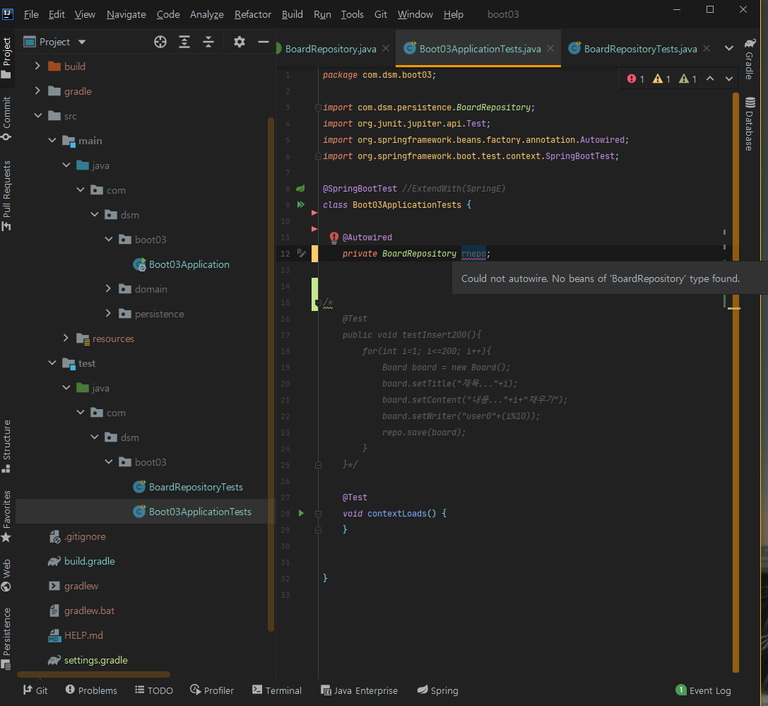Collapse the main folder
Viewport: 768px width, 706px height.
point(52,140)
